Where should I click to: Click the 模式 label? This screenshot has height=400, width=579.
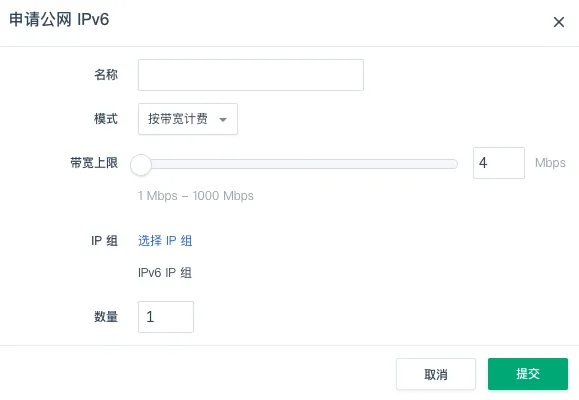pos(106,119)
